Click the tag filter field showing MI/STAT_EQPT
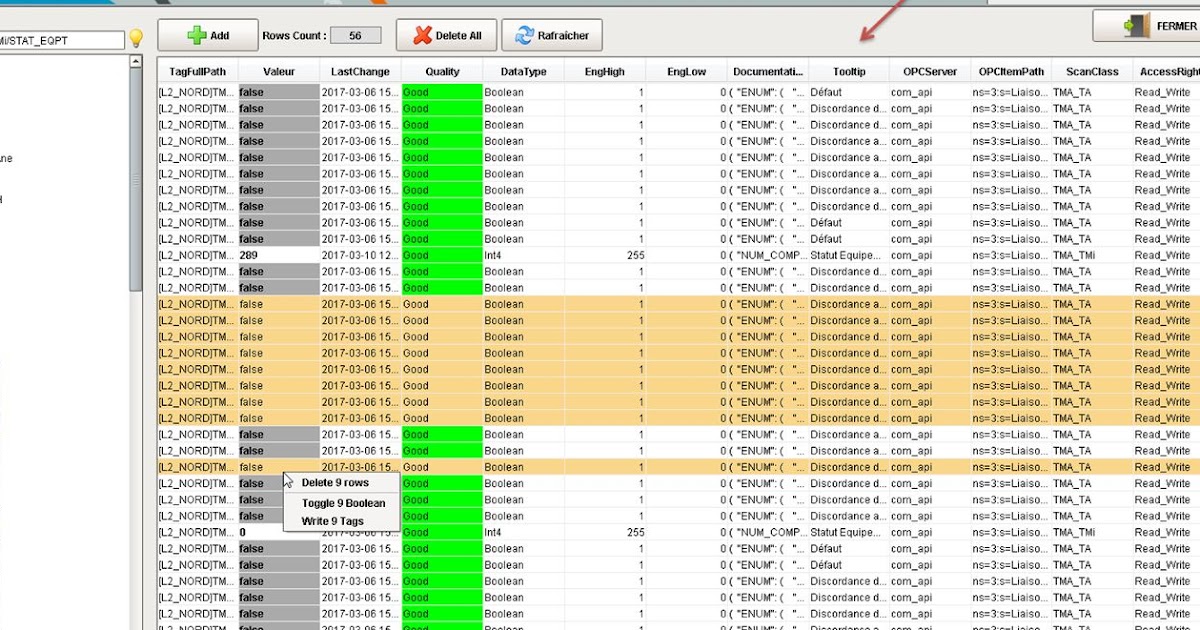This screenshot has height=630, width=1200. coord(60,40)
